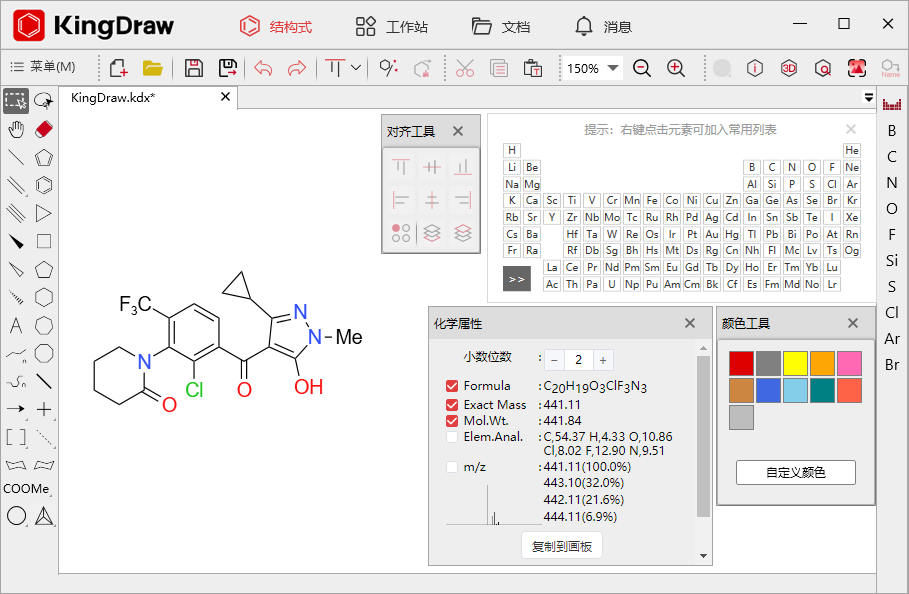Open the bond style dropdown arrow
This screenshot has height=594, width=909.
(x=354, y=68)
